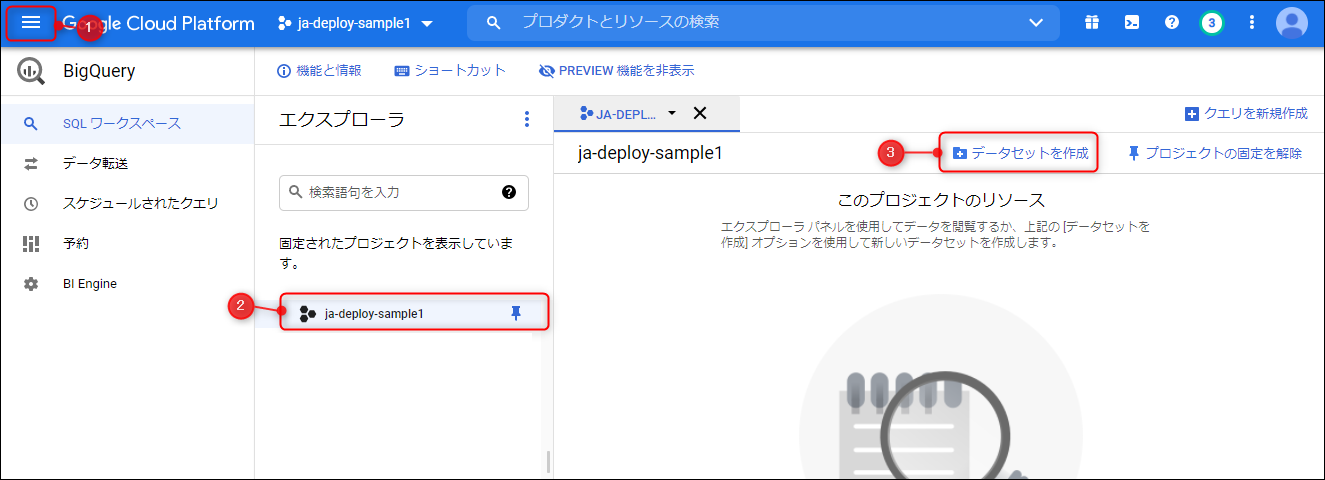Click データセットを作成 button
The image size is (1325, 480).
(1020, 153)
